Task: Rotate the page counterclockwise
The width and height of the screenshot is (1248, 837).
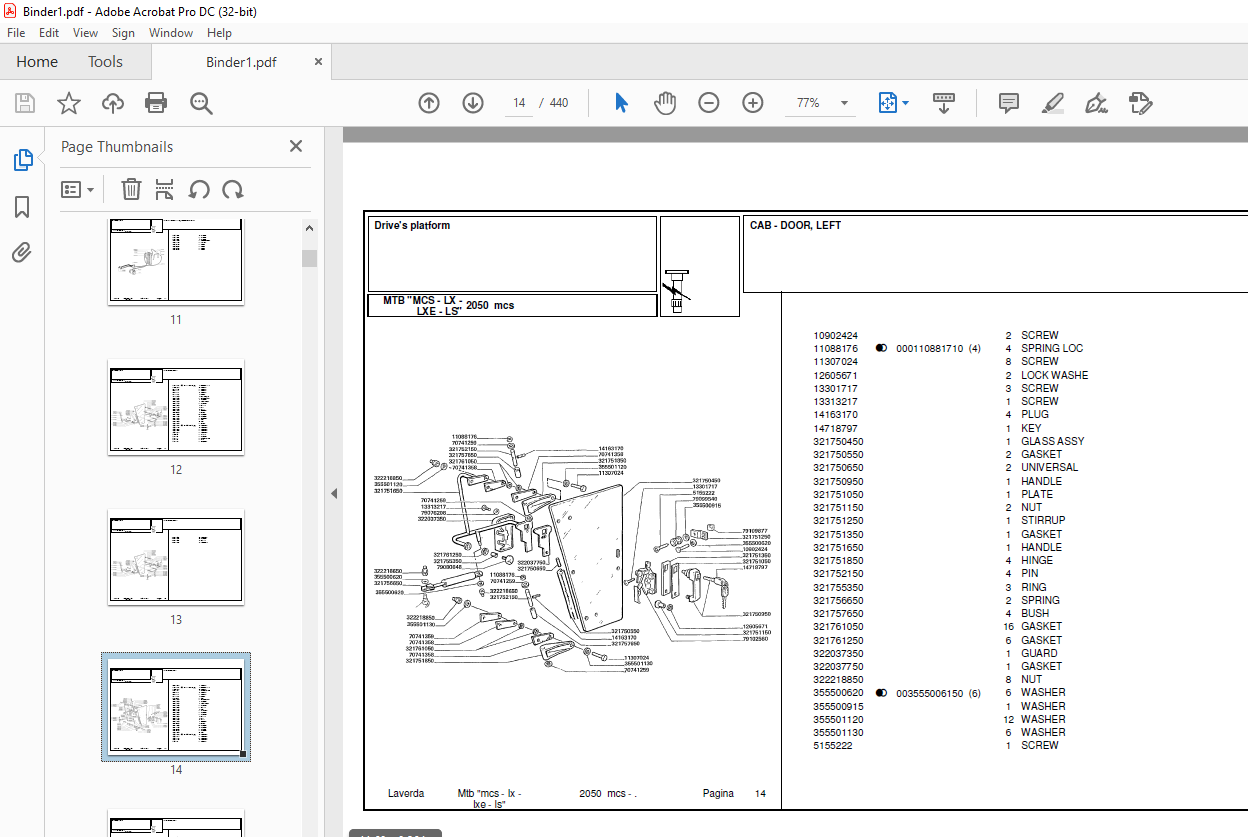Action: tap(199, 189)
